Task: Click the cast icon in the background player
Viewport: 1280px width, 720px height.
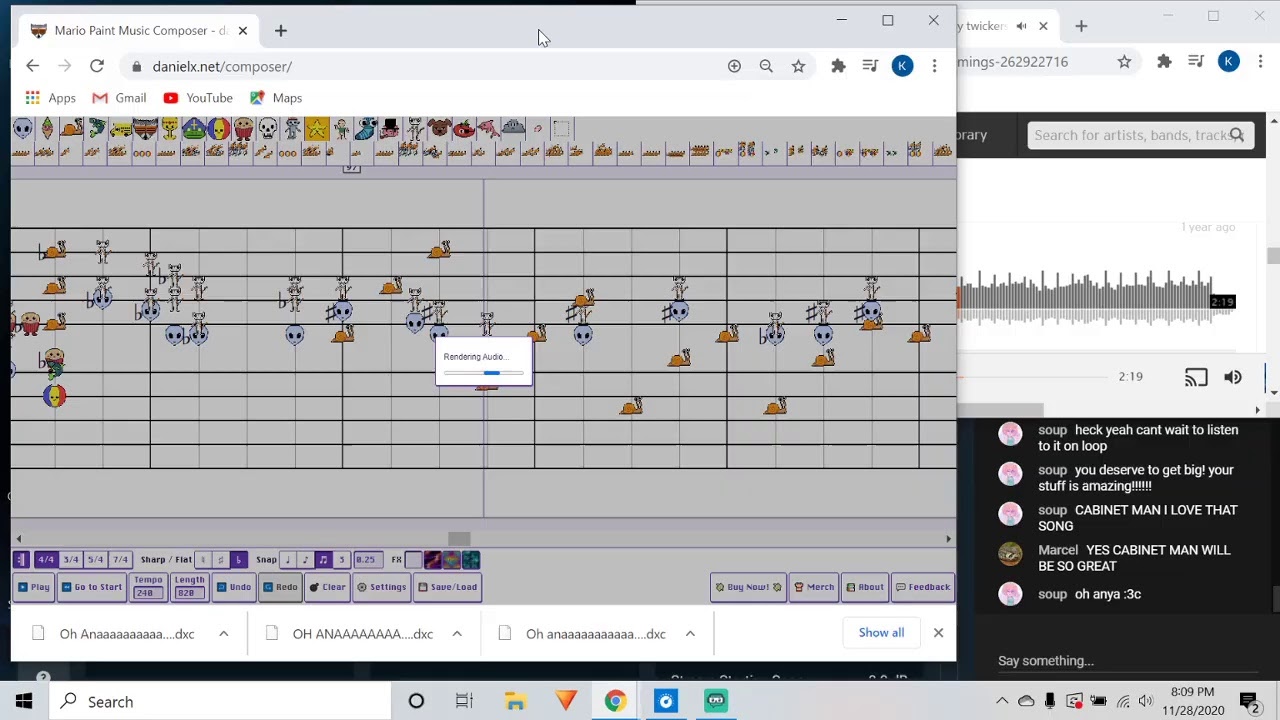Action: [1196, 377]
